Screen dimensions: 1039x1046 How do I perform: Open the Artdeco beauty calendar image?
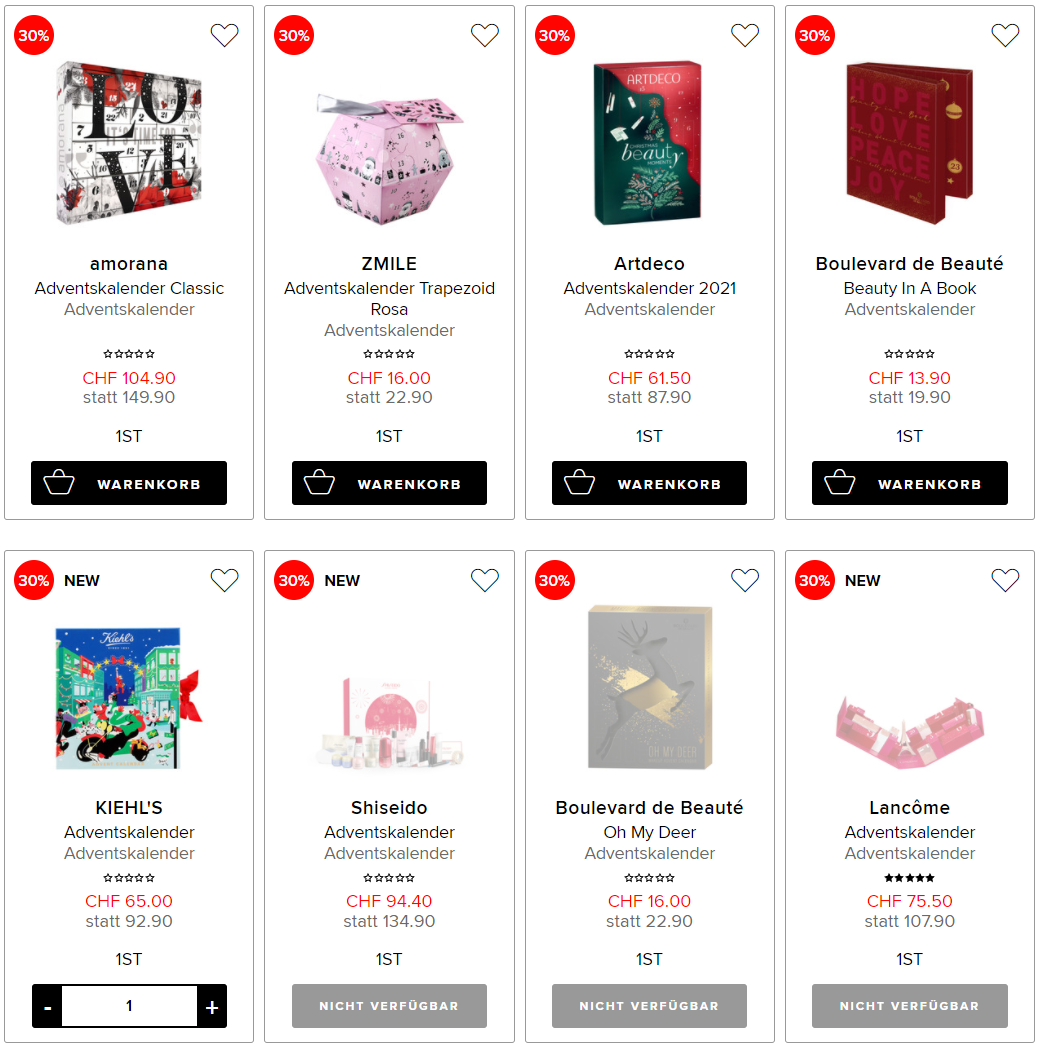tap(648, 143)
